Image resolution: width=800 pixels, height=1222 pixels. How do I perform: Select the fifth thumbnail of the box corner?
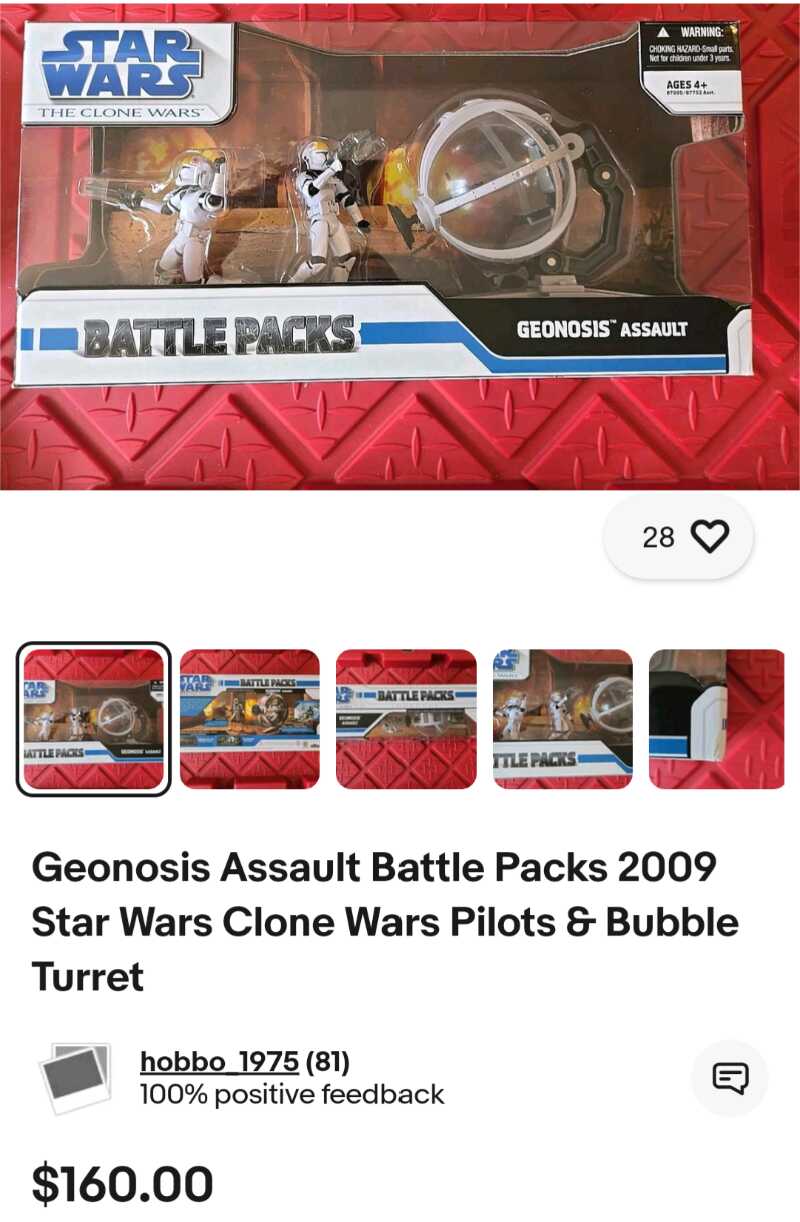pyautogui.click(x=717, y=719)
